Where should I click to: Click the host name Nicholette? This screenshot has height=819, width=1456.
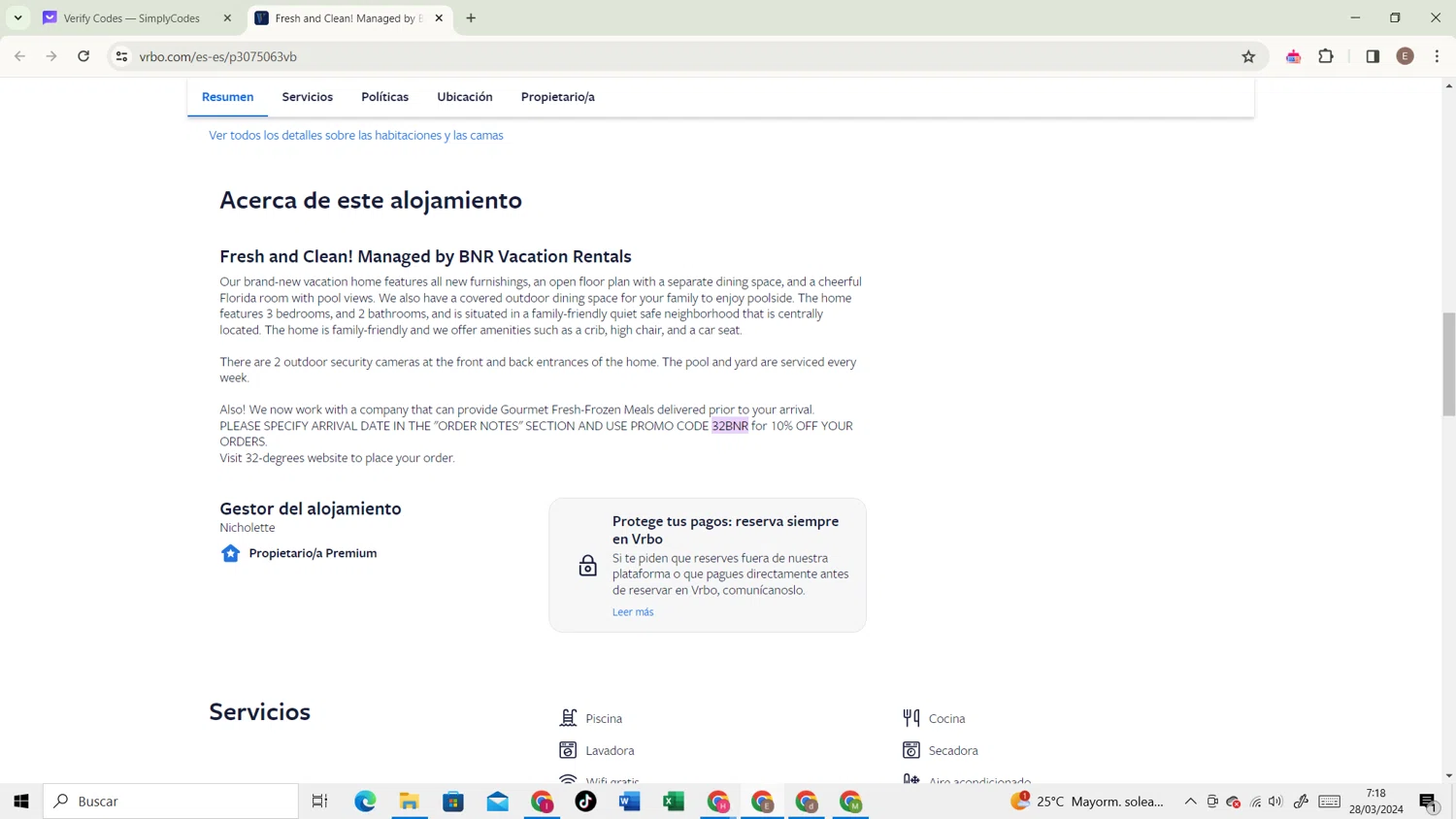(x=248, y=528)
